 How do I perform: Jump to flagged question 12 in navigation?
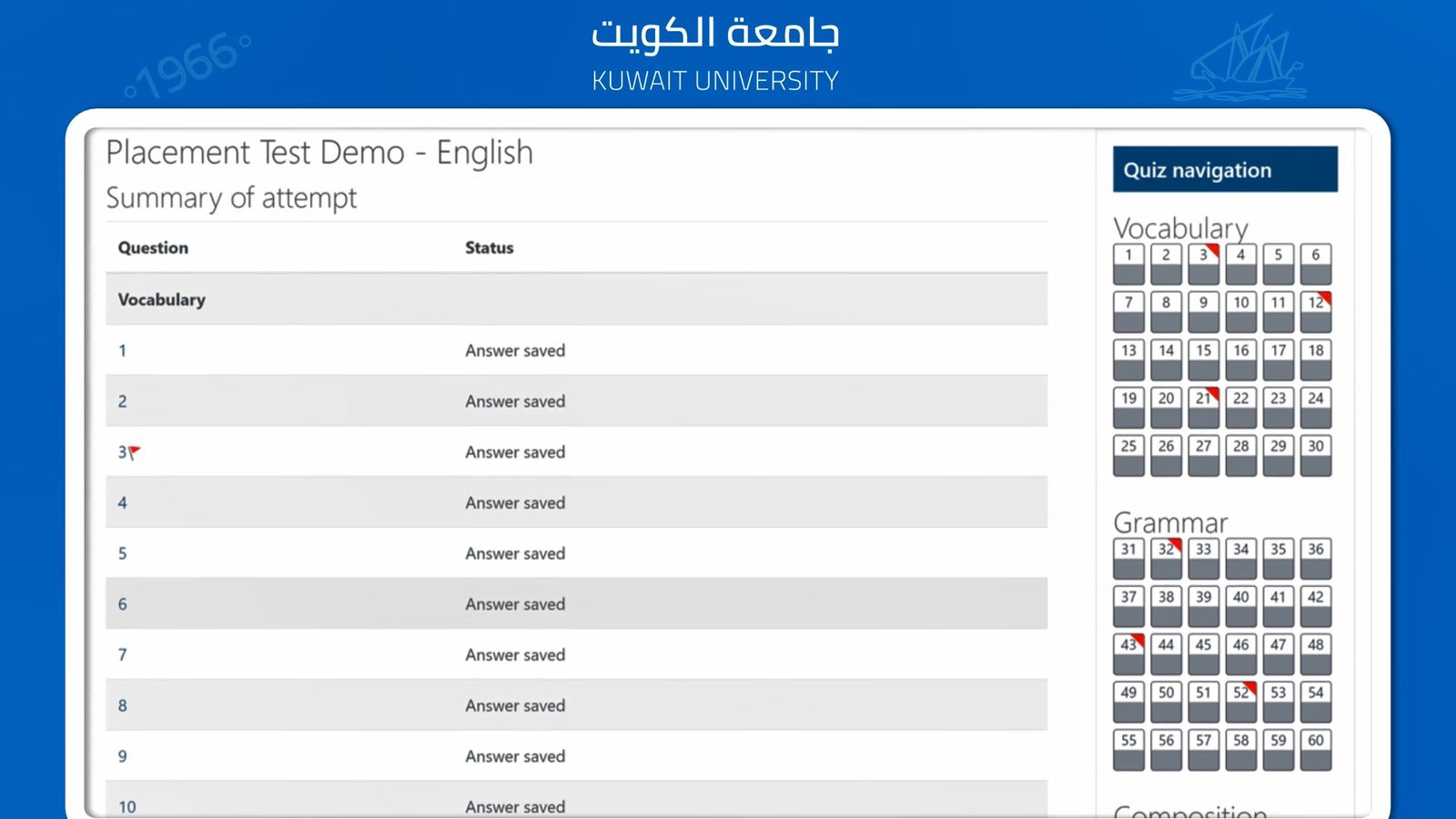[x=1316, y=311]
